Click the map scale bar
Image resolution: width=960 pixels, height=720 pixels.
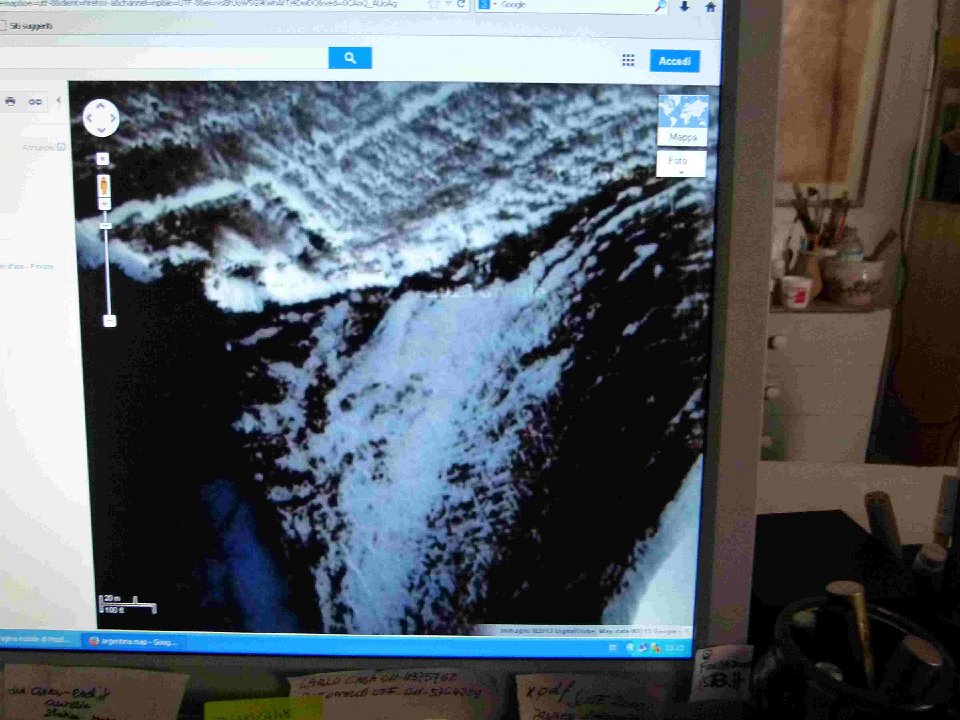tap(127, 604)
